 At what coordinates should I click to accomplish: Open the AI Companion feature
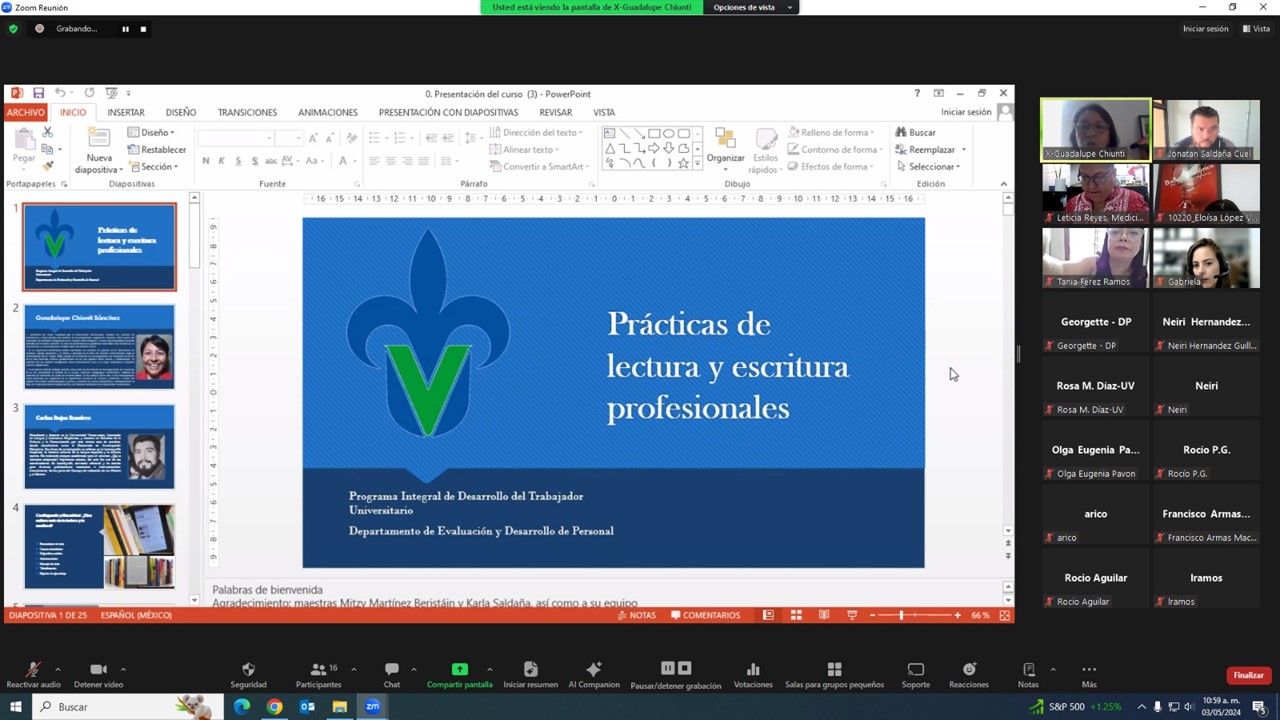[593, 670]
